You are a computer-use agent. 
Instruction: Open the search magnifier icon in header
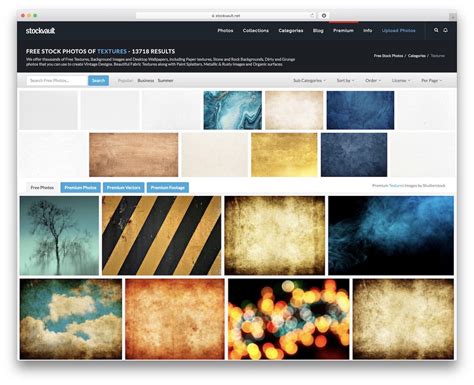point(436,30)
